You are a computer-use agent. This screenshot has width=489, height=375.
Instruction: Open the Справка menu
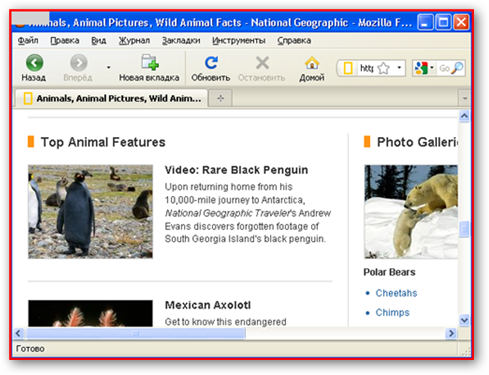(x=294, y=41)
